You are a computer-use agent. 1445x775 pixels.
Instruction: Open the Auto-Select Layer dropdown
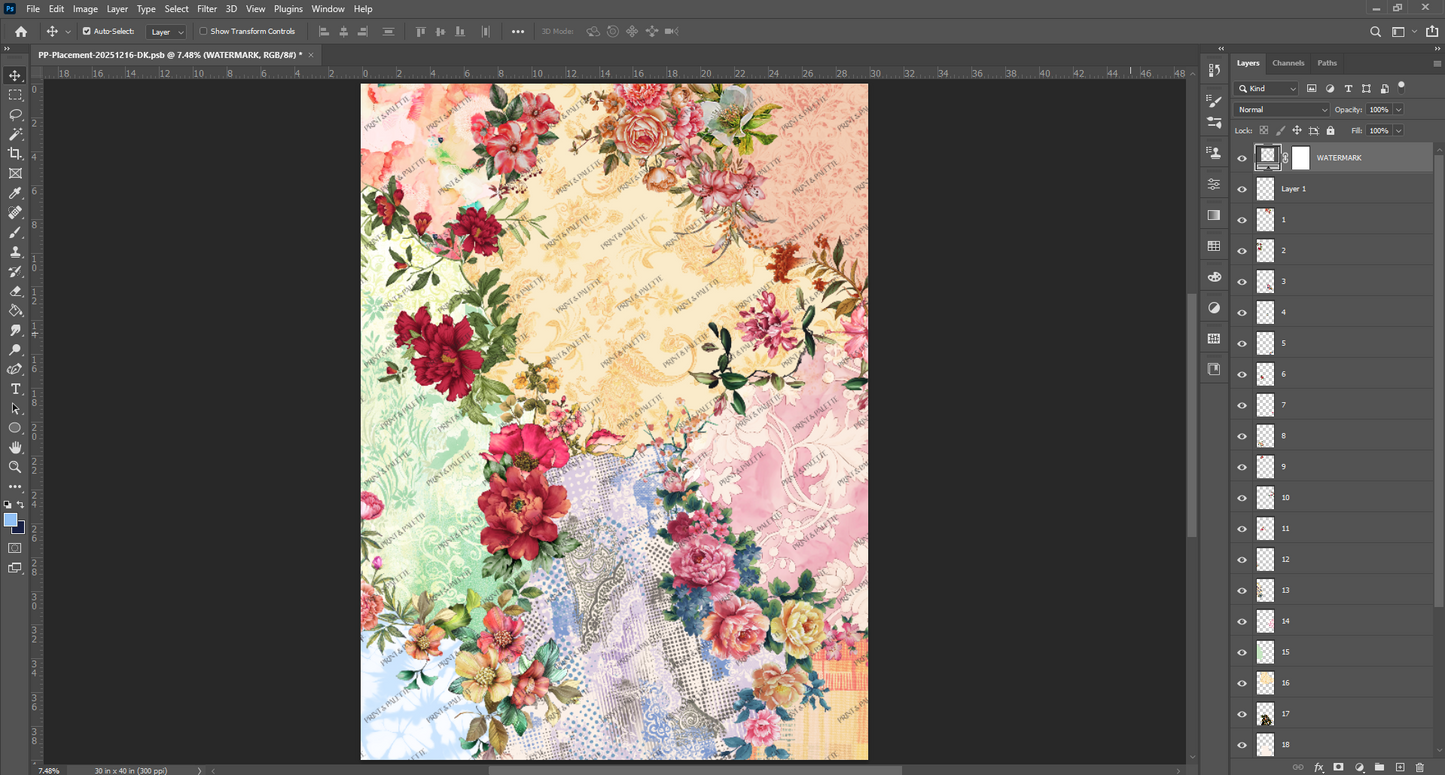(x=166, y=32)
